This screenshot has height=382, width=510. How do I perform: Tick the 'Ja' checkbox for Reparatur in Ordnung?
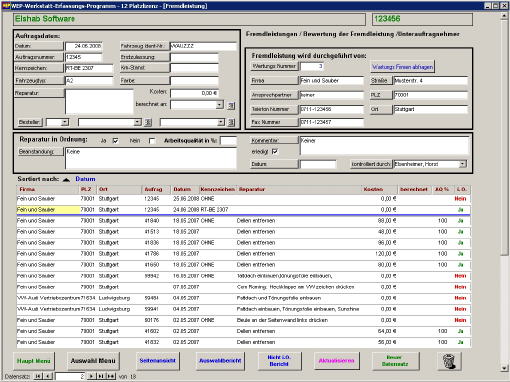(x=115, y=141)
